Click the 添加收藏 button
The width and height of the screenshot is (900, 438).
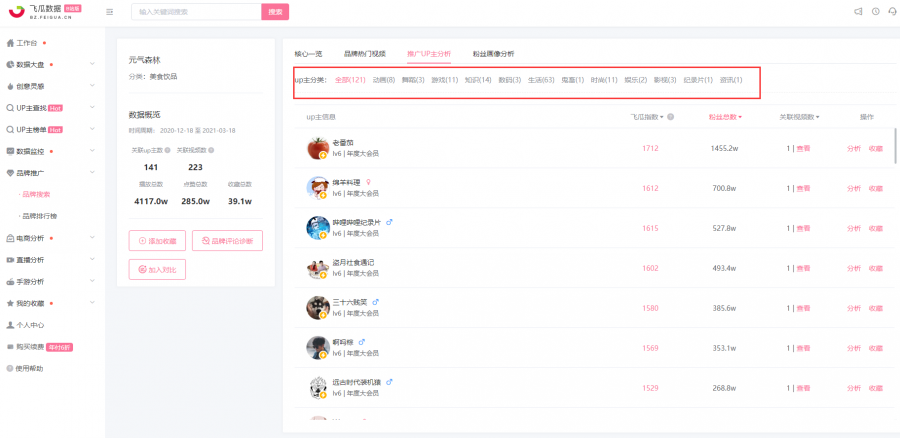tap(157, 241)
